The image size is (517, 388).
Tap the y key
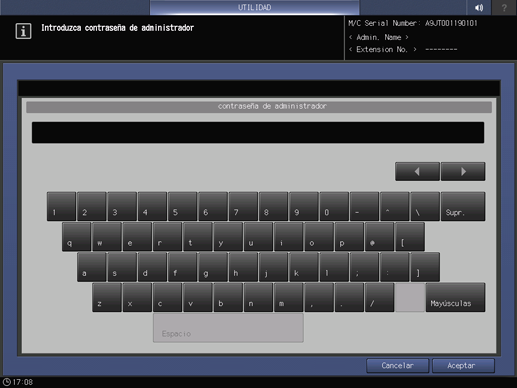coord(228,237)
